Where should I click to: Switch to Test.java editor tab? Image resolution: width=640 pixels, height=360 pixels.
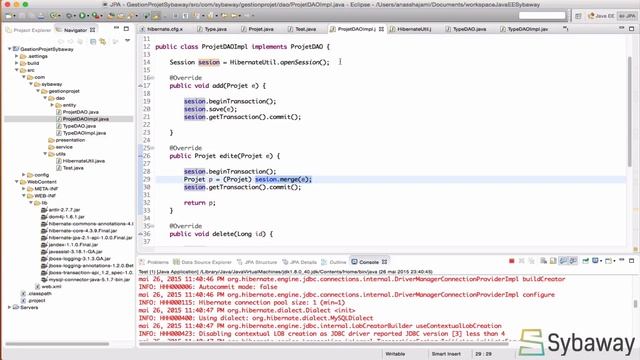pyautogui.click(x=302, y=29)
